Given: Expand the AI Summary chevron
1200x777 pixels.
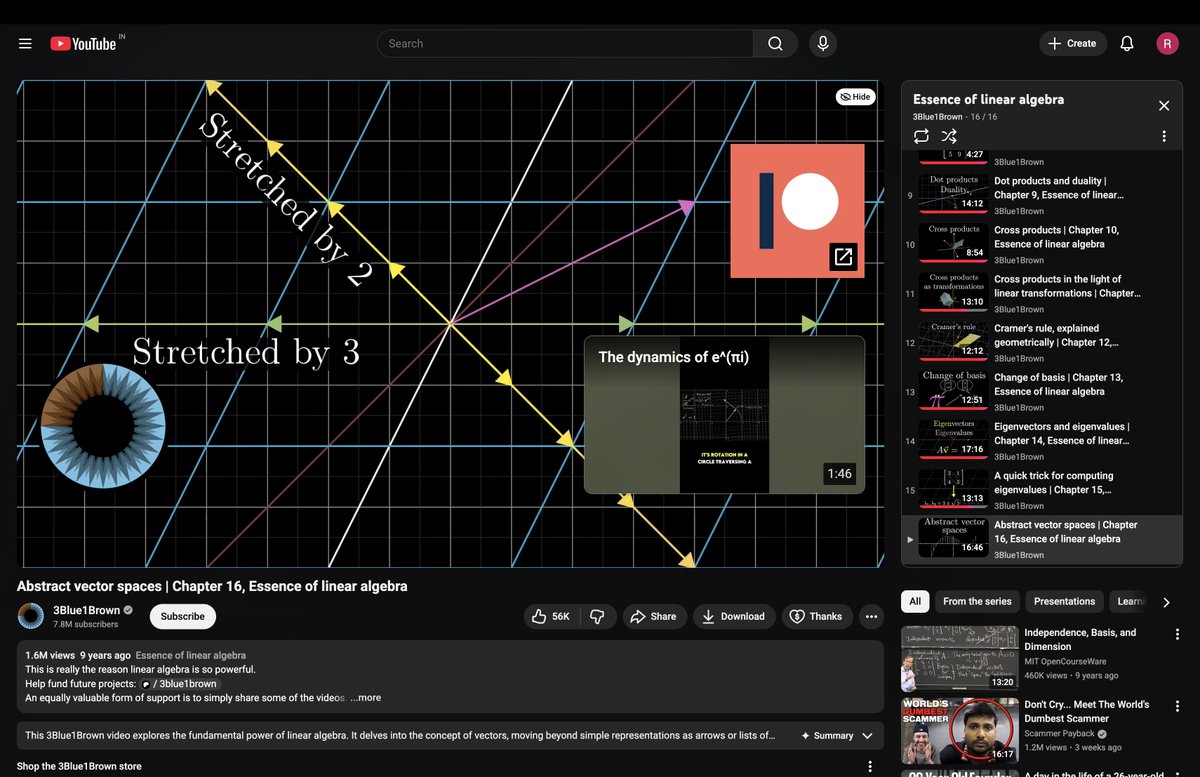Looking at the screenshot, I should tap(867, 735).
